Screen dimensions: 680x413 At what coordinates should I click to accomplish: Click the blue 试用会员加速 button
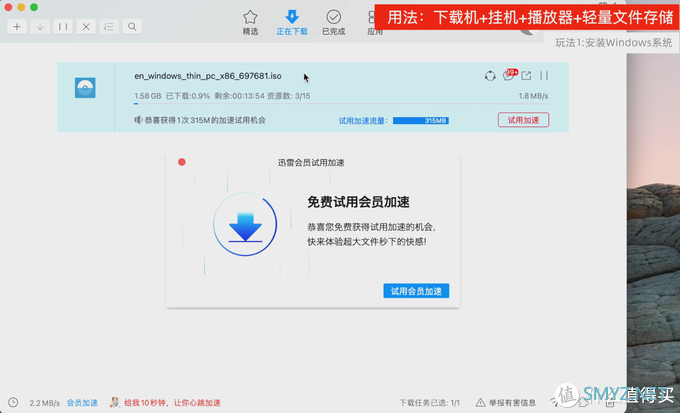coord(416,291)
